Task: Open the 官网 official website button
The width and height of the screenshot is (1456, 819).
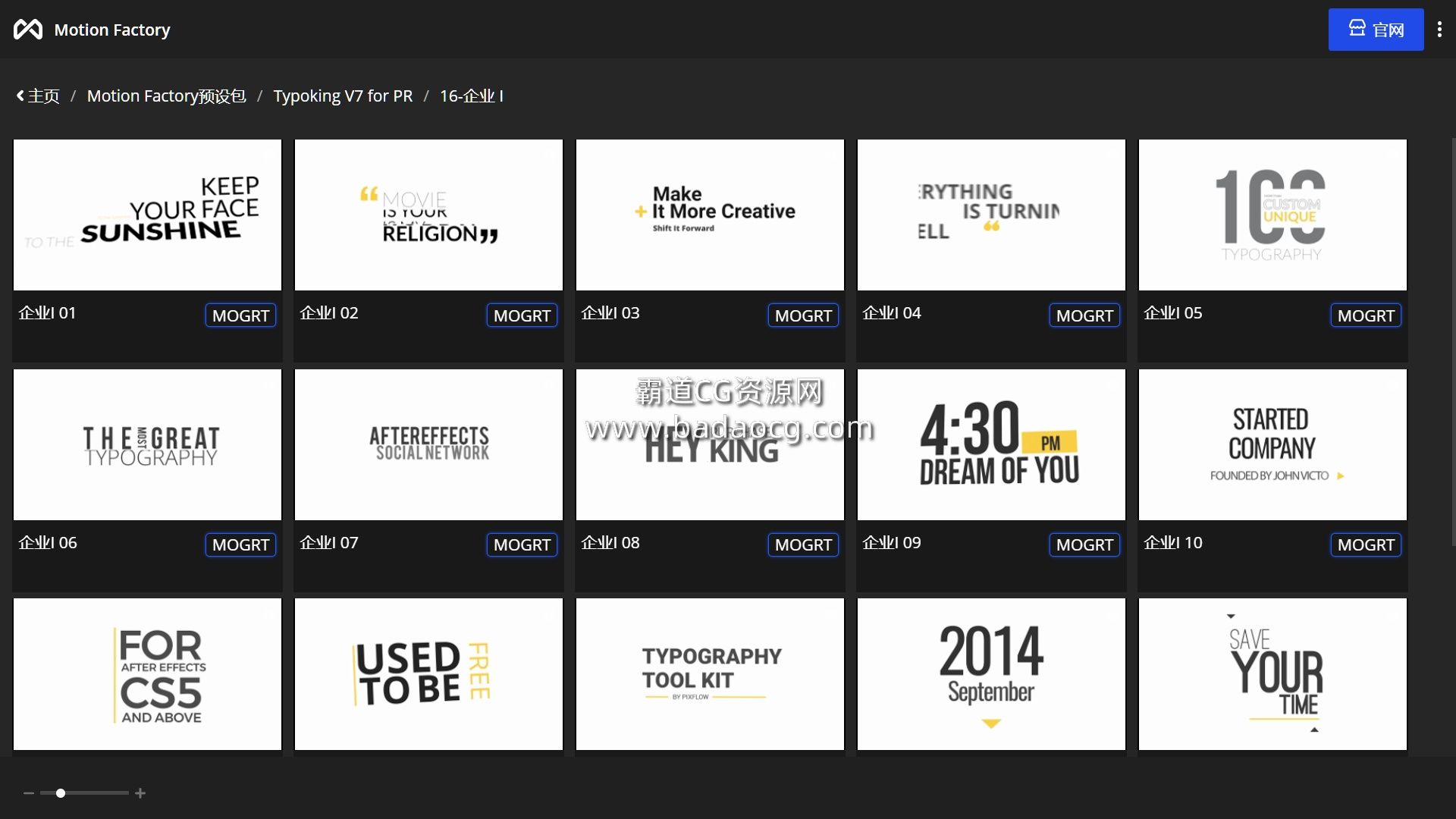Action: [1376, 30]
